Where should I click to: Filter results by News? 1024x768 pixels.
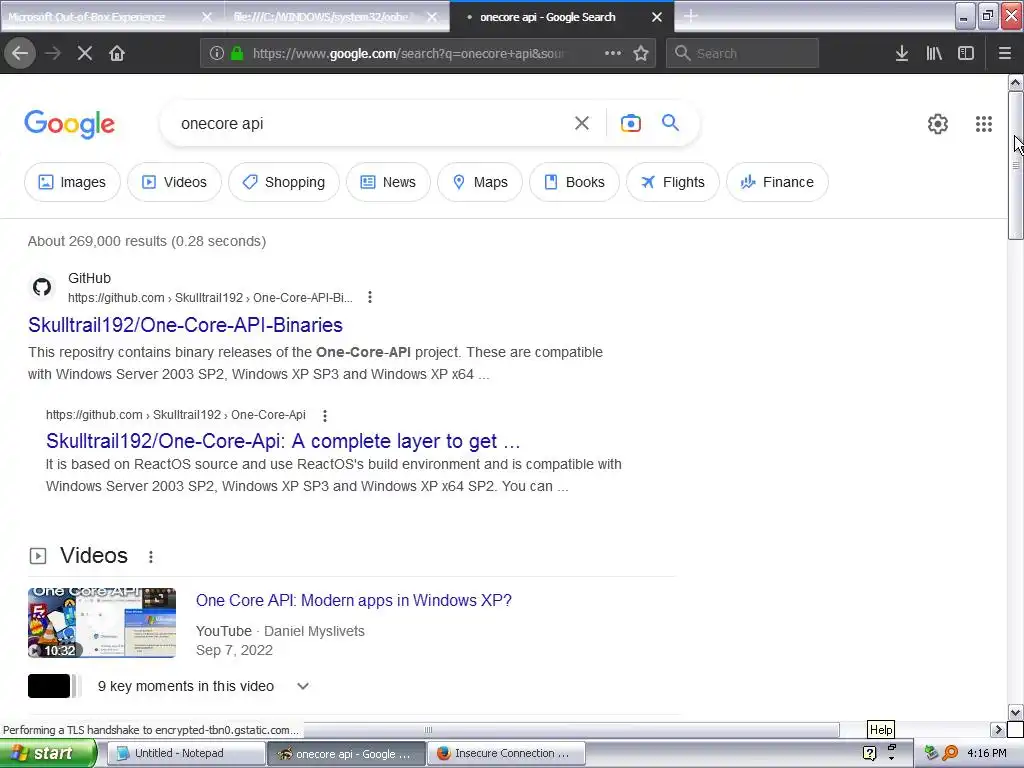[x=389, y=182]
